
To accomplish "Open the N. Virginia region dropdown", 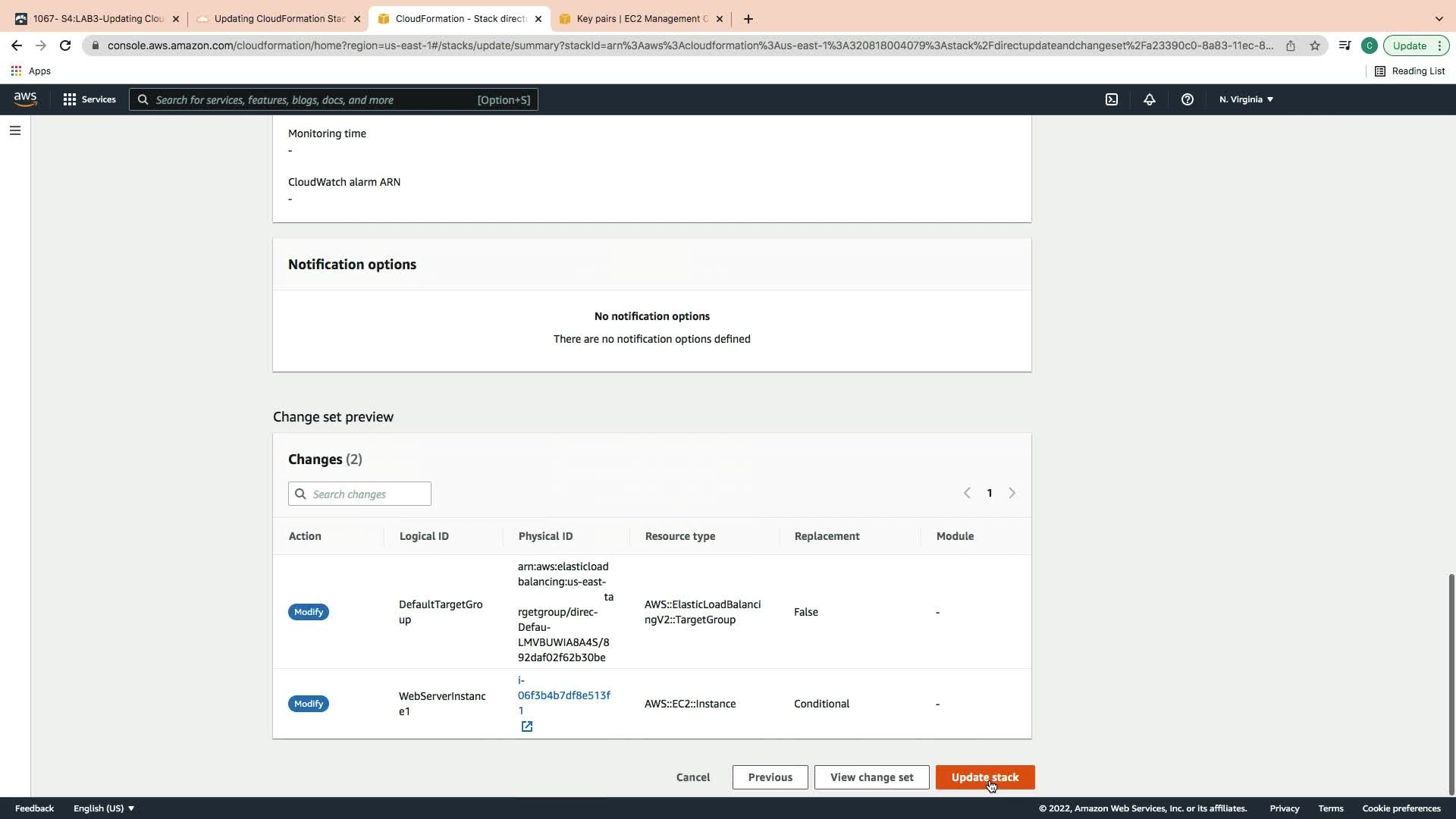I will pyautogui.click(x=1246, y=99).
